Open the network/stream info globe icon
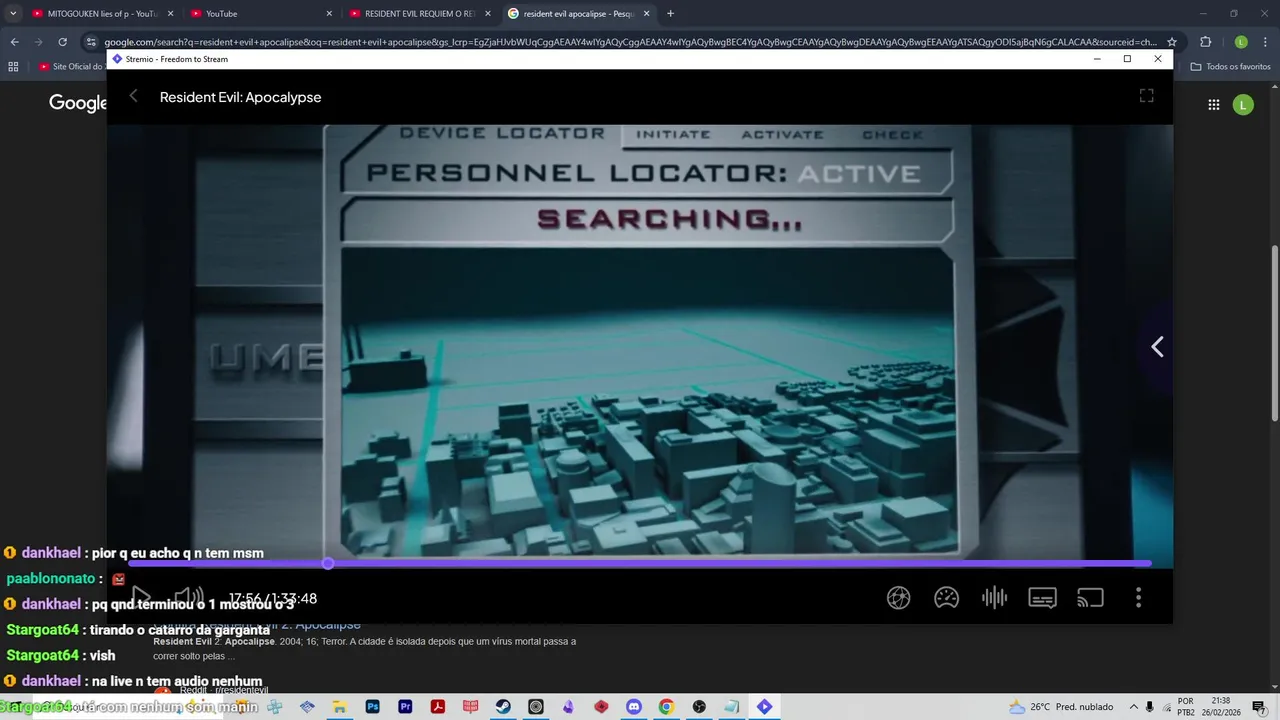Image resolution: width=1280 pixels, height=720 pixels. [x=899, y=598]
